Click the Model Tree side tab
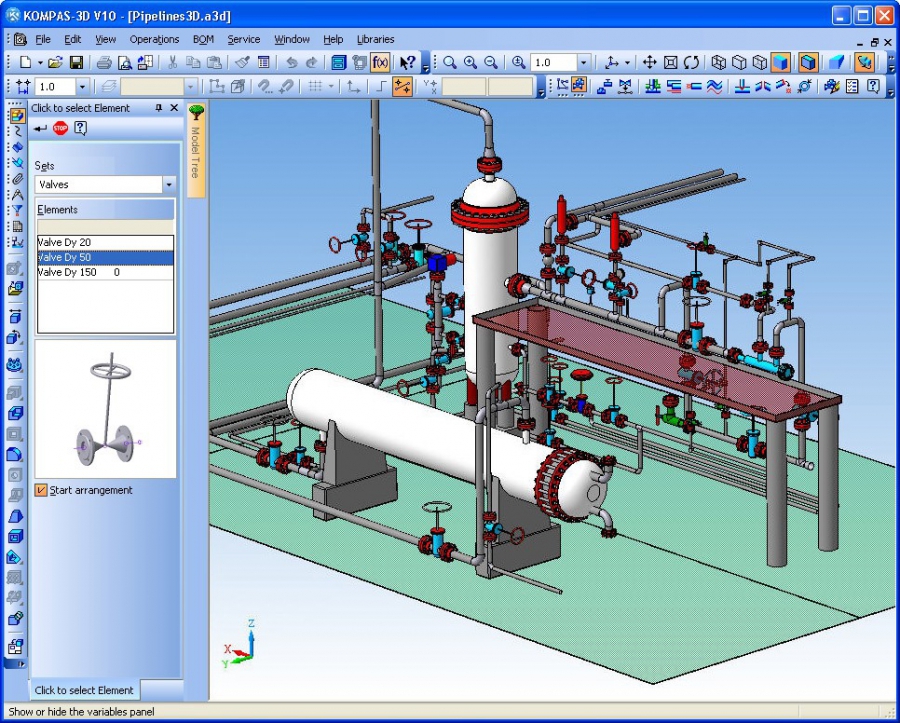 [196, 148]
